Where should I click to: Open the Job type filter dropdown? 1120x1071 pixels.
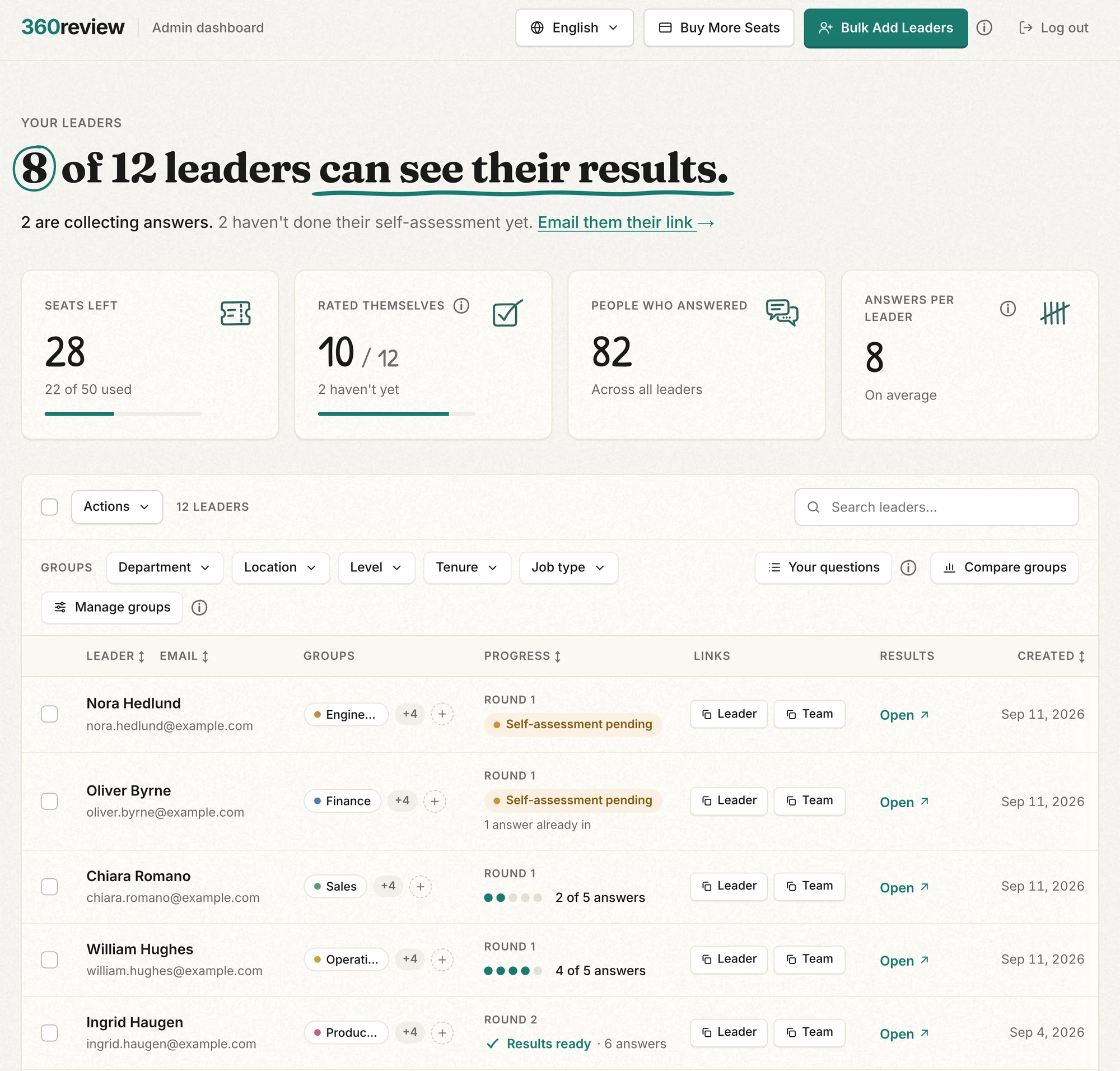coord(568,568)
